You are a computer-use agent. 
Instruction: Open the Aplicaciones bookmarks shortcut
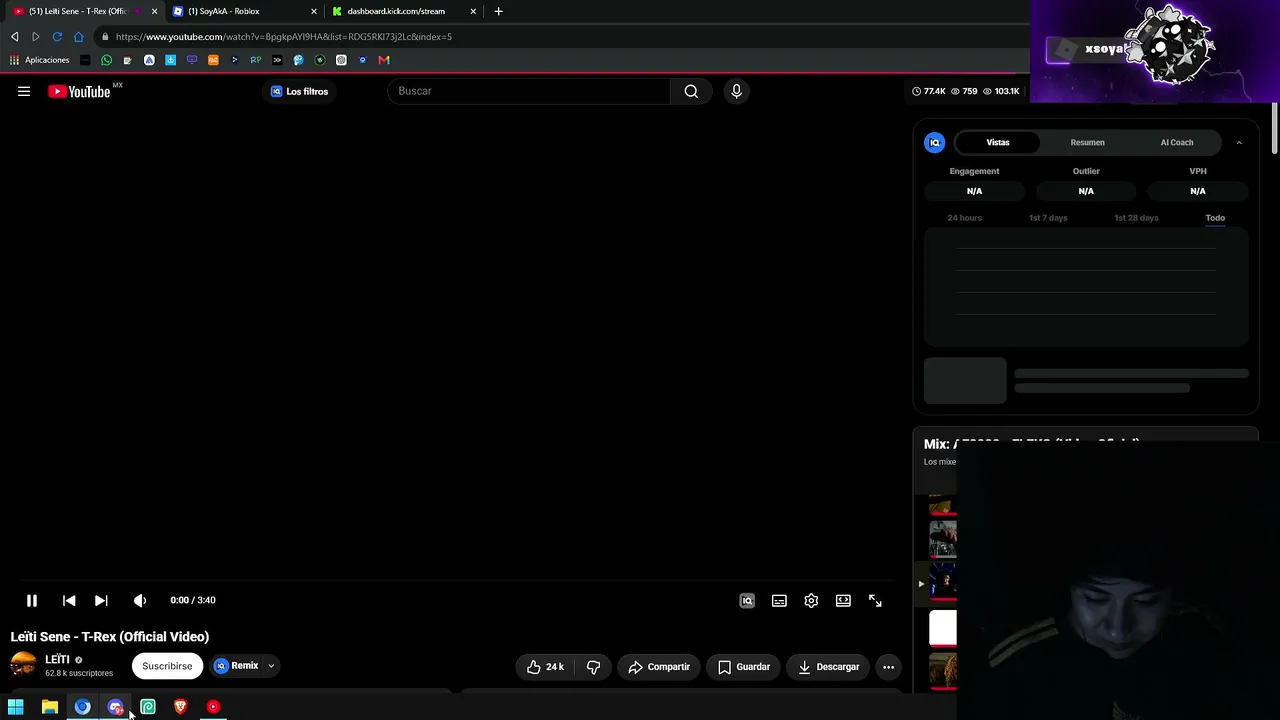click(x=40, y=60)
